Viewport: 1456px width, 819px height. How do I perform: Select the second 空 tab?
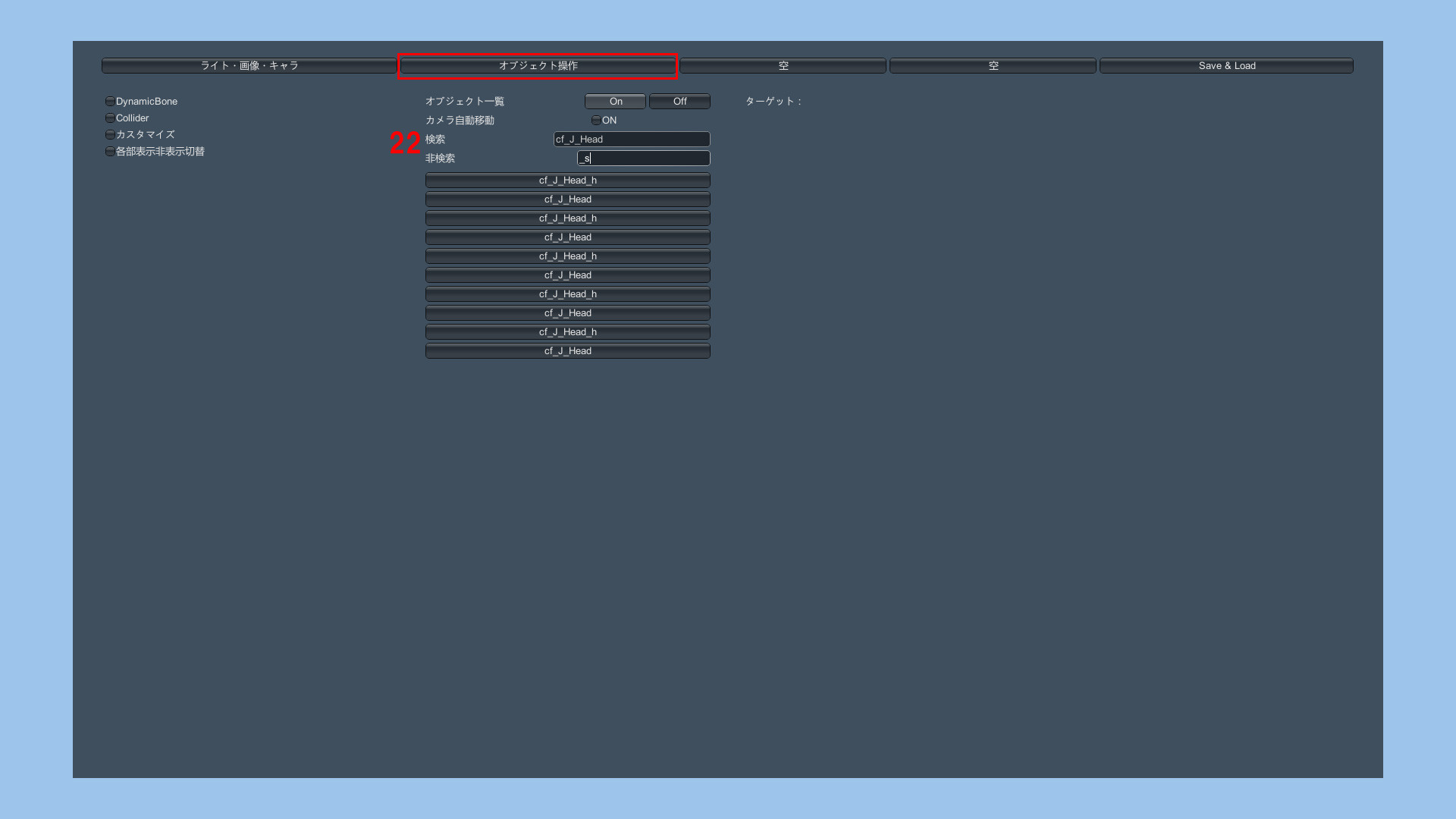point(993,66)
